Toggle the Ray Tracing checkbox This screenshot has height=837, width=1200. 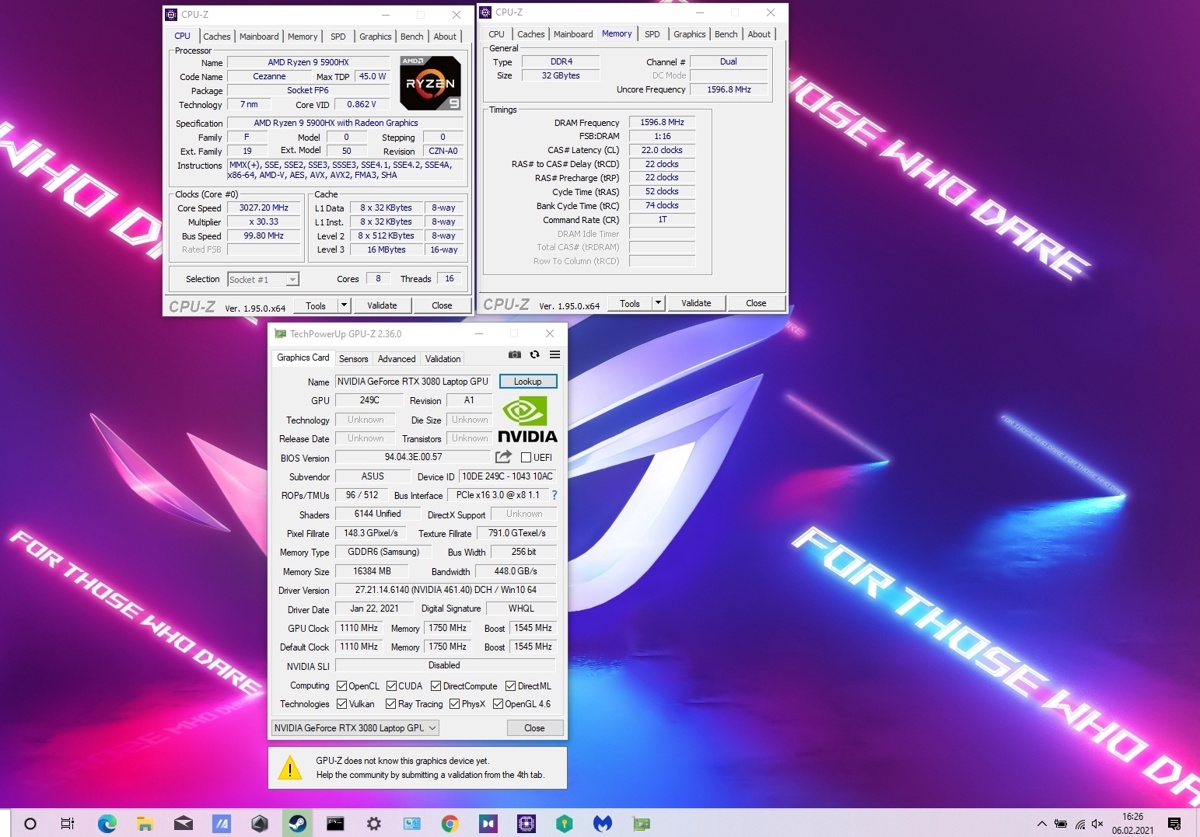click(391, 704)
